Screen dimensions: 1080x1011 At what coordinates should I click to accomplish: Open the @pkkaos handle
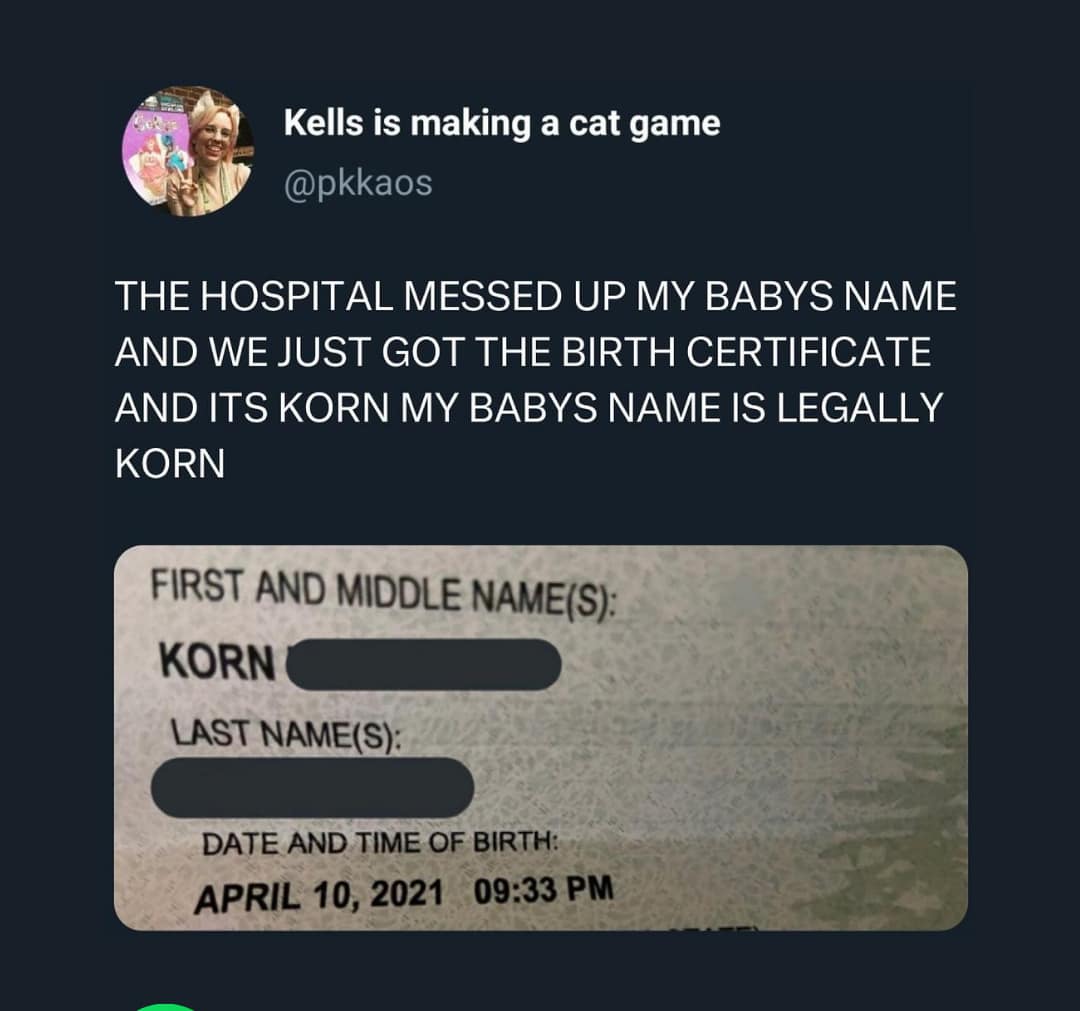(x=358, y=183)
